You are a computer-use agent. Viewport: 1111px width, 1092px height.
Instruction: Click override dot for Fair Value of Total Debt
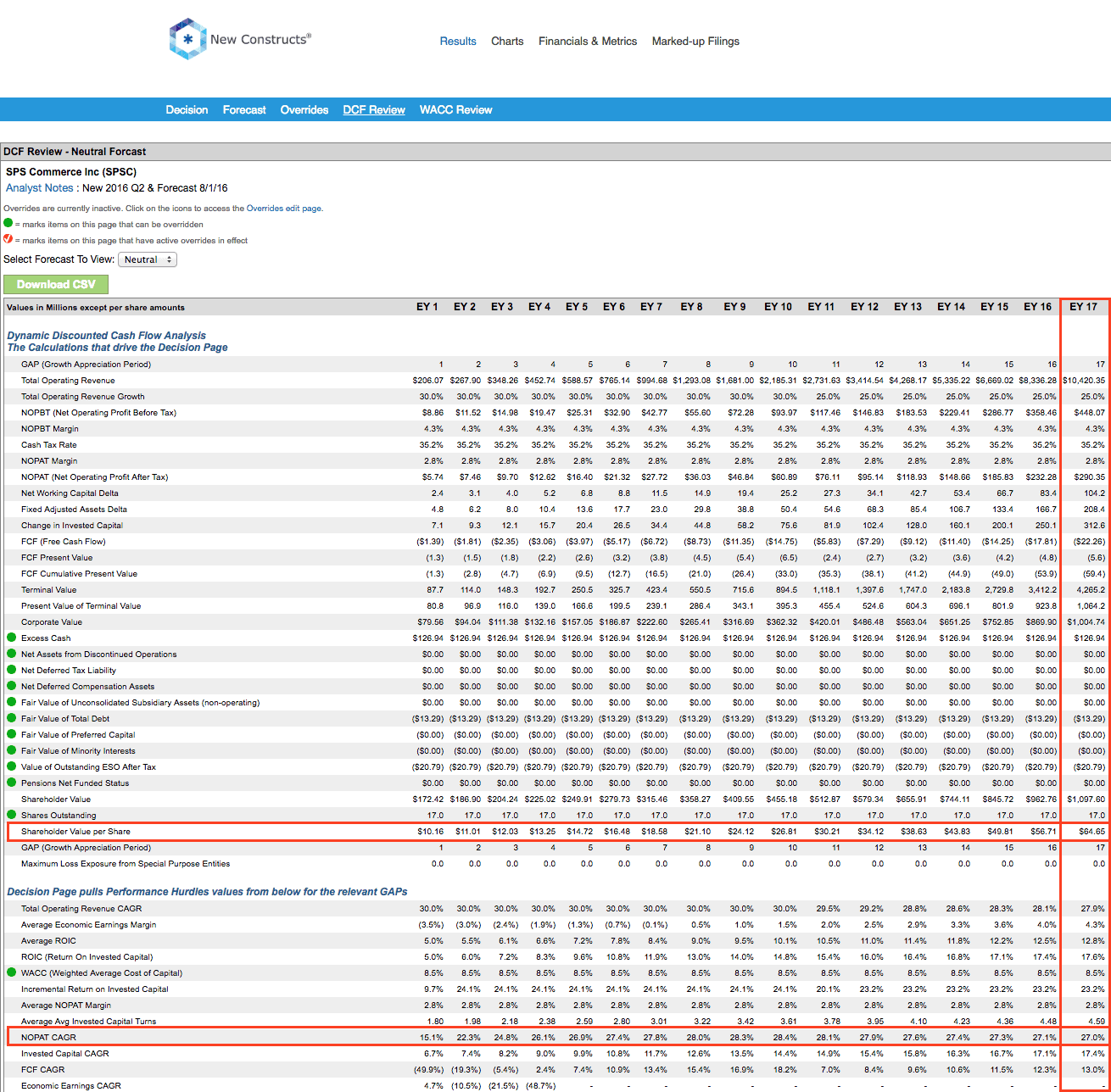11,718
